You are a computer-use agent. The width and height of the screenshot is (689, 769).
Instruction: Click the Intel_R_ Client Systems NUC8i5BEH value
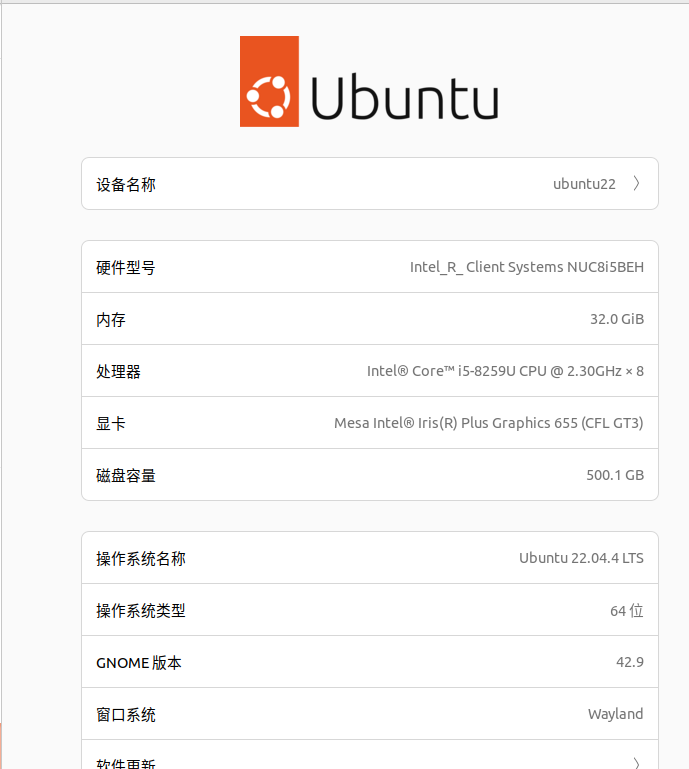pyautogui.click(x=527, y=267)
